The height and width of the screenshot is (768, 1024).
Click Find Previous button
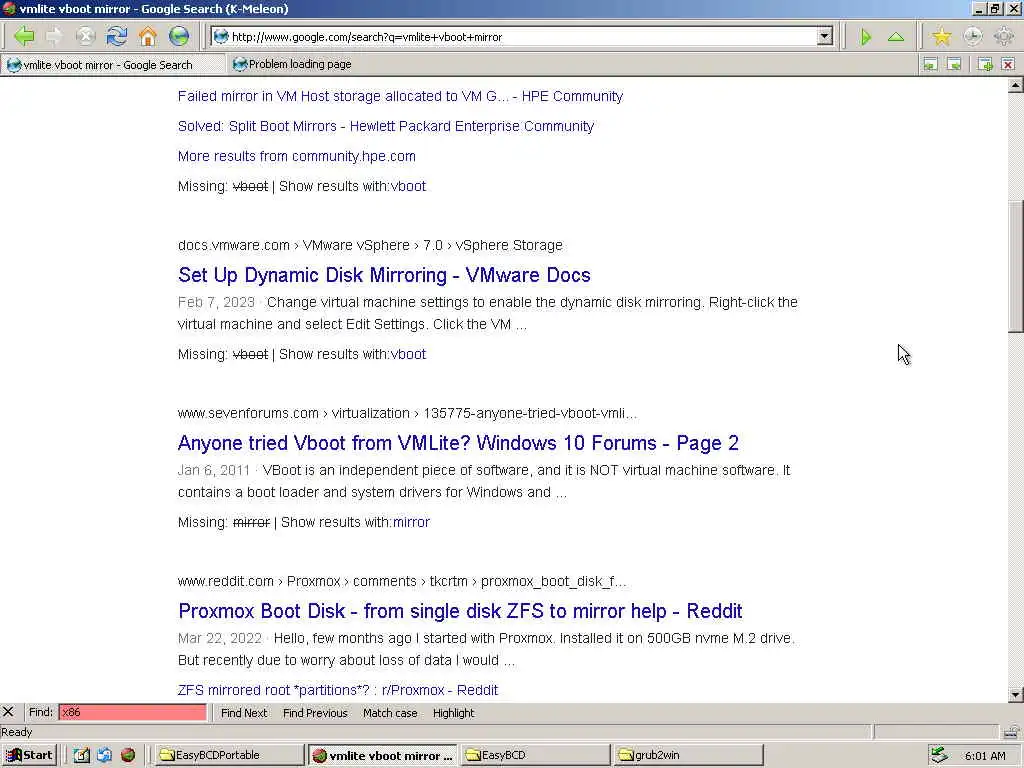[x=315, y=712]
